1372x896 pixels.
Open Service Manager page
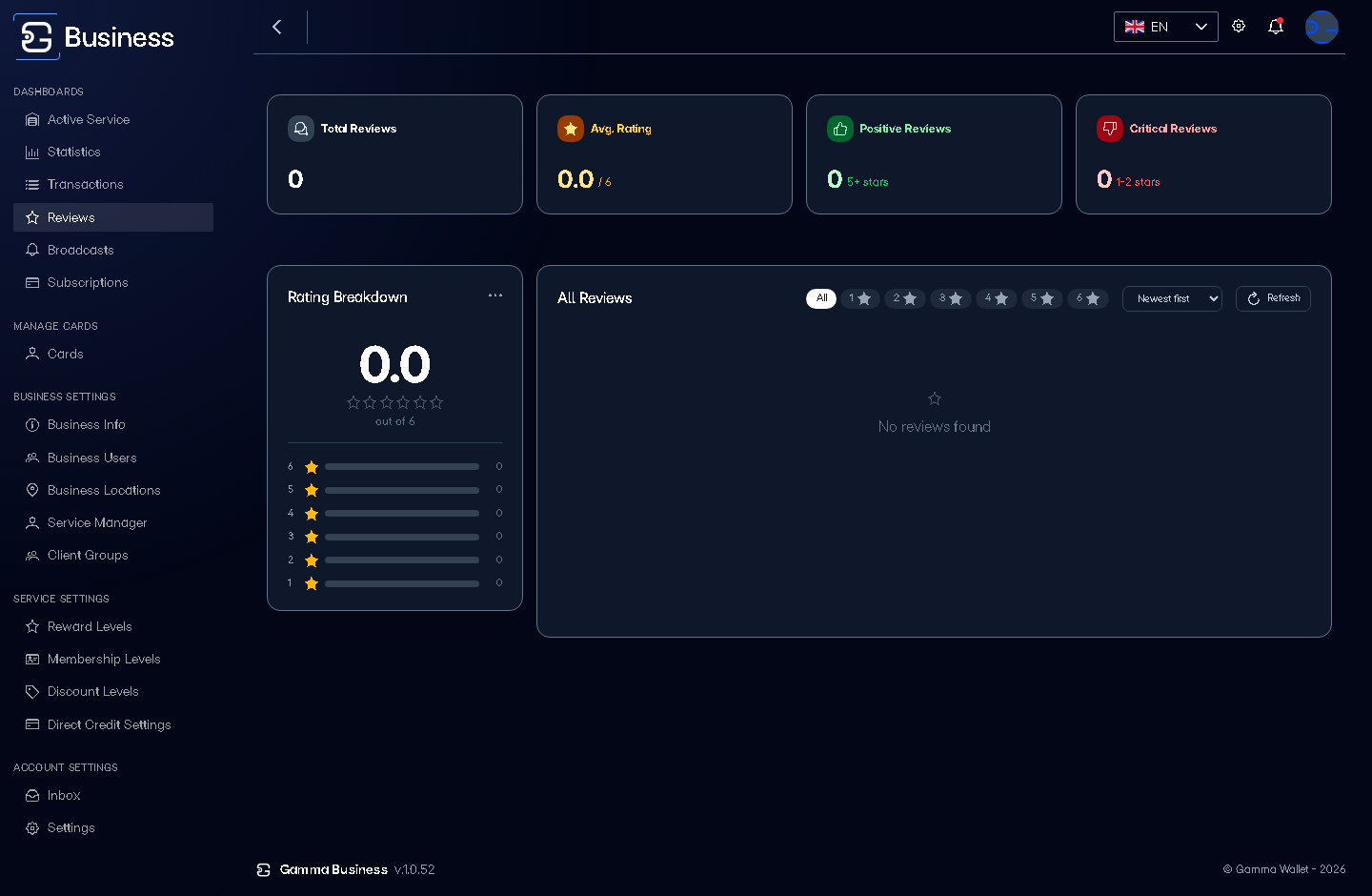(x=113, y=522)
